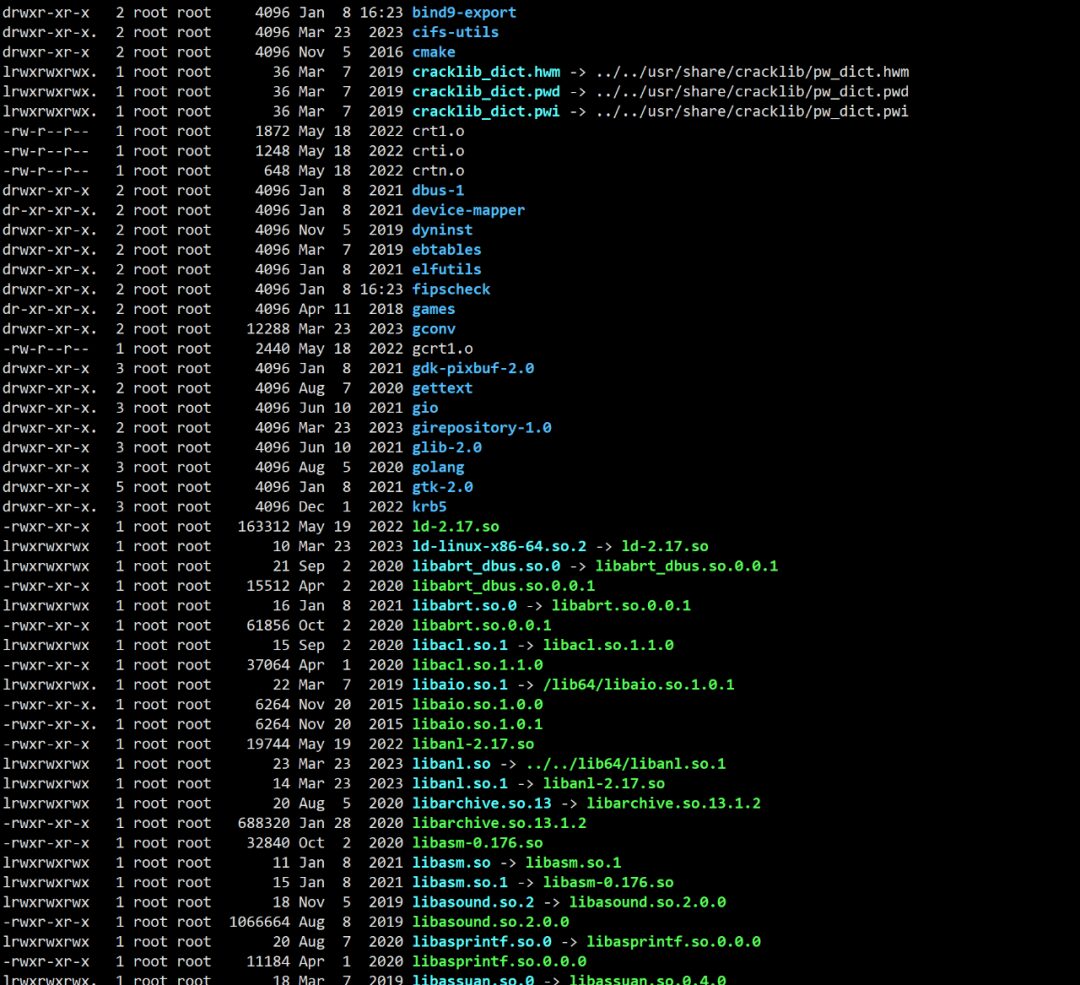Select the pw_dict.pwi target path

[x=752, y=112]
